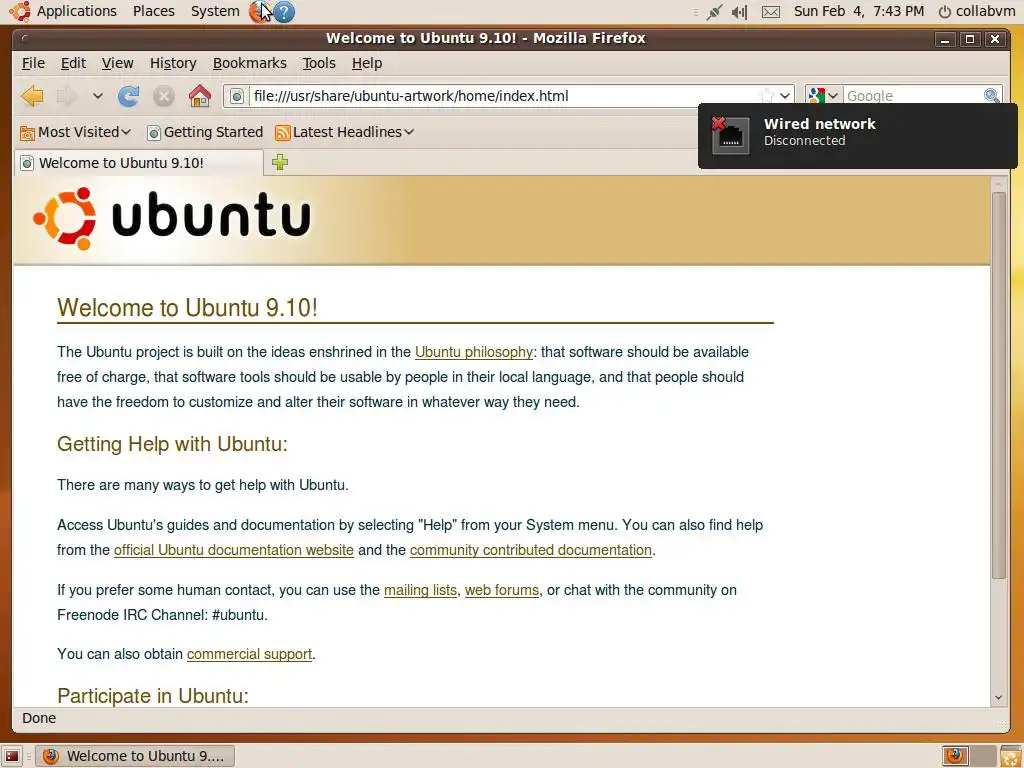Open a new tab with plus icon

coord(280,162)
